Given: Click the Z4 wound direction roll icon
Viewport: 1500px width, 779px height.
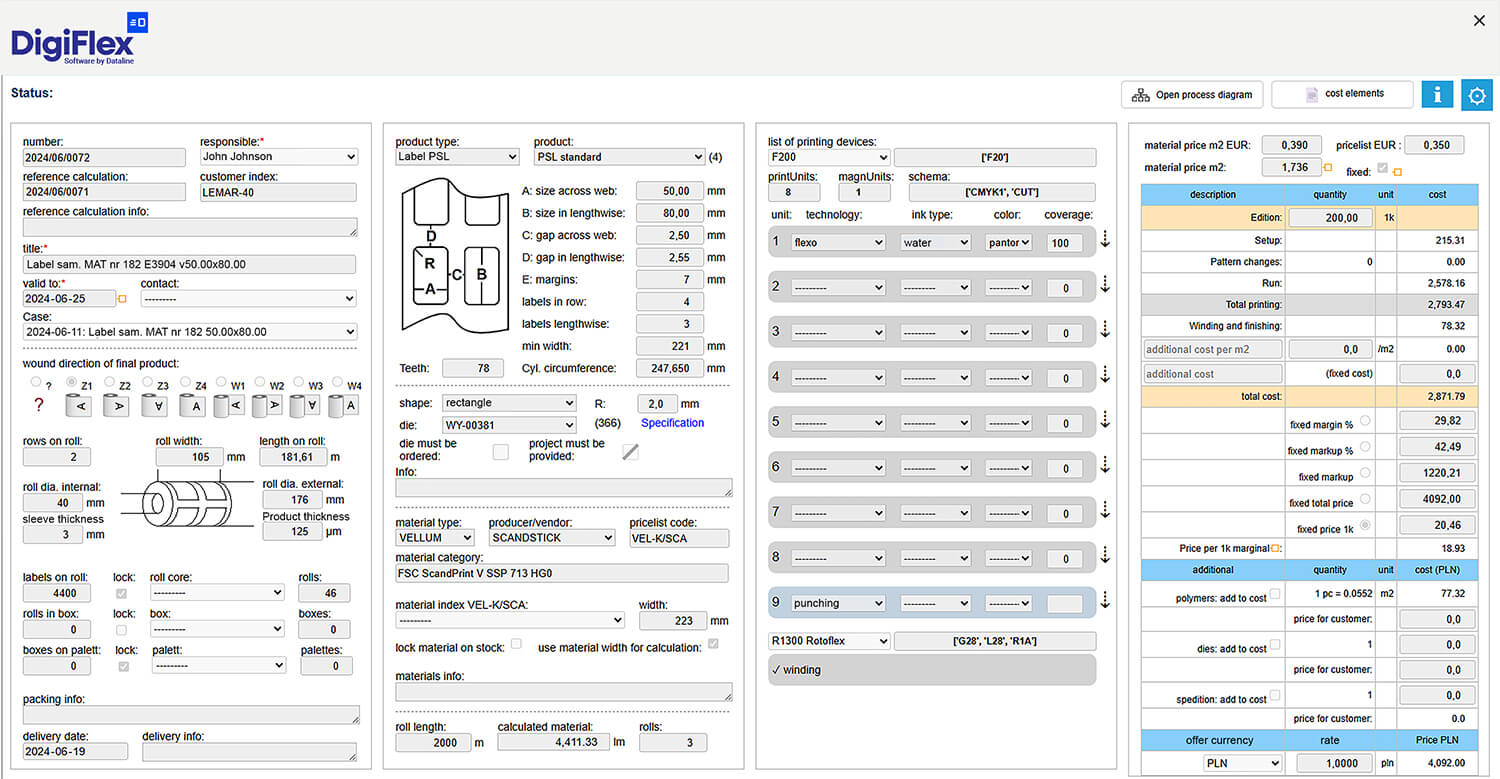Looking at the screenshot, I should (190, 406).
